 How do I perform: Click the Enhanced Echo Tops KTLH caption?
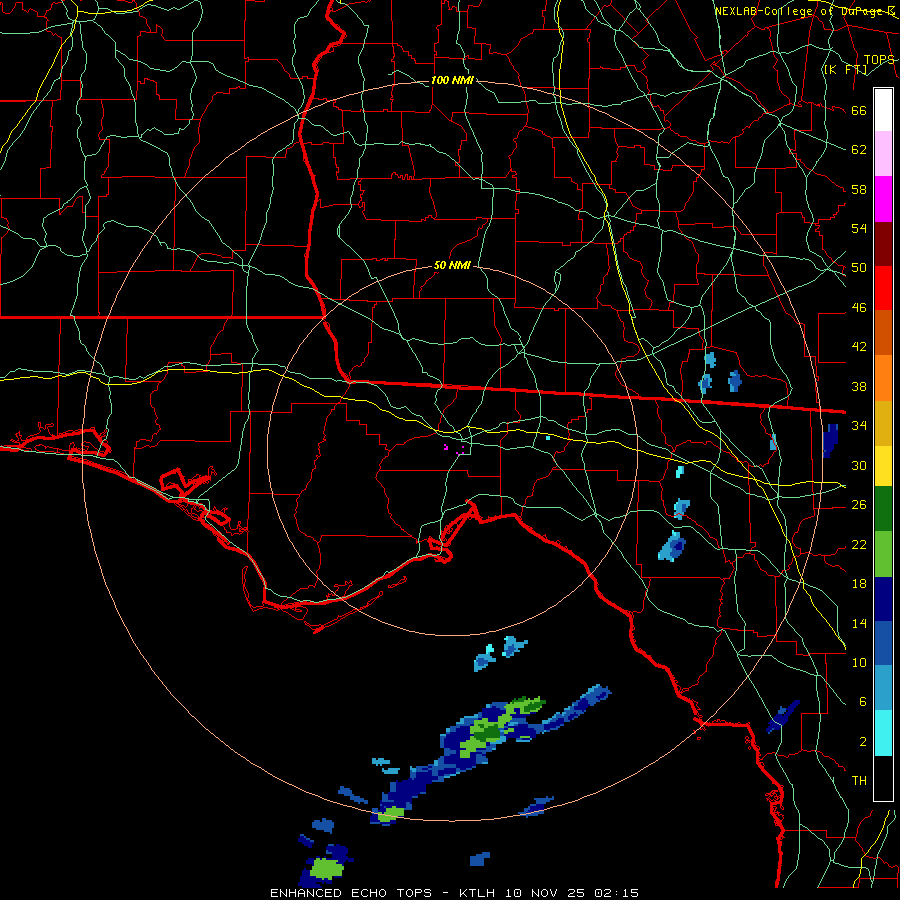pyautogui.click(x=454, y=893)
